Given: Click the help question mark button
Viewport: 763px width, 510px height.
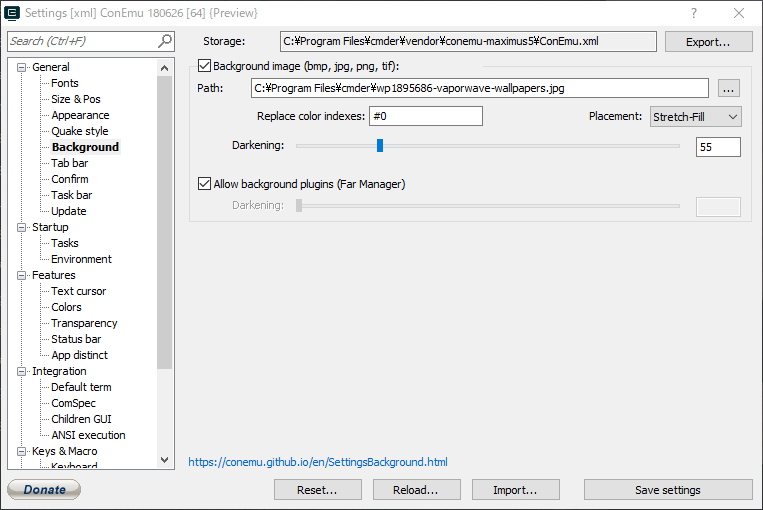Looking at the screenshot, I should (694, 13).
